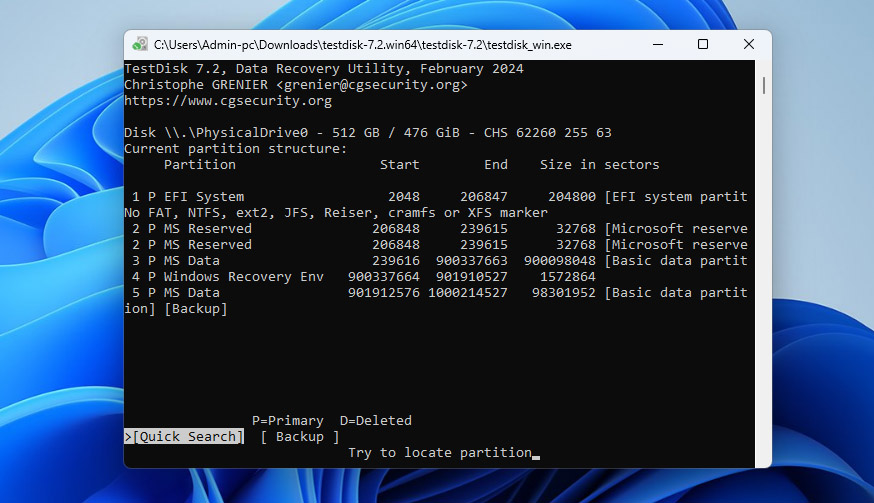Viewport: 874px width, 503px height.
Task: Click the size value 900098048
Action: [x=560, y=261]
